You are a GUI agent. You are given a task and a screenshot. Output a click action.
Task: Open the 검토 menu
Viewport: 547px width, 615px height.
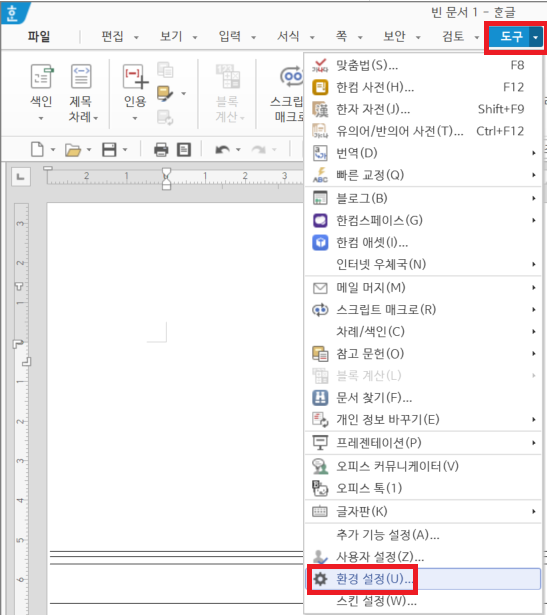(453, 36)
